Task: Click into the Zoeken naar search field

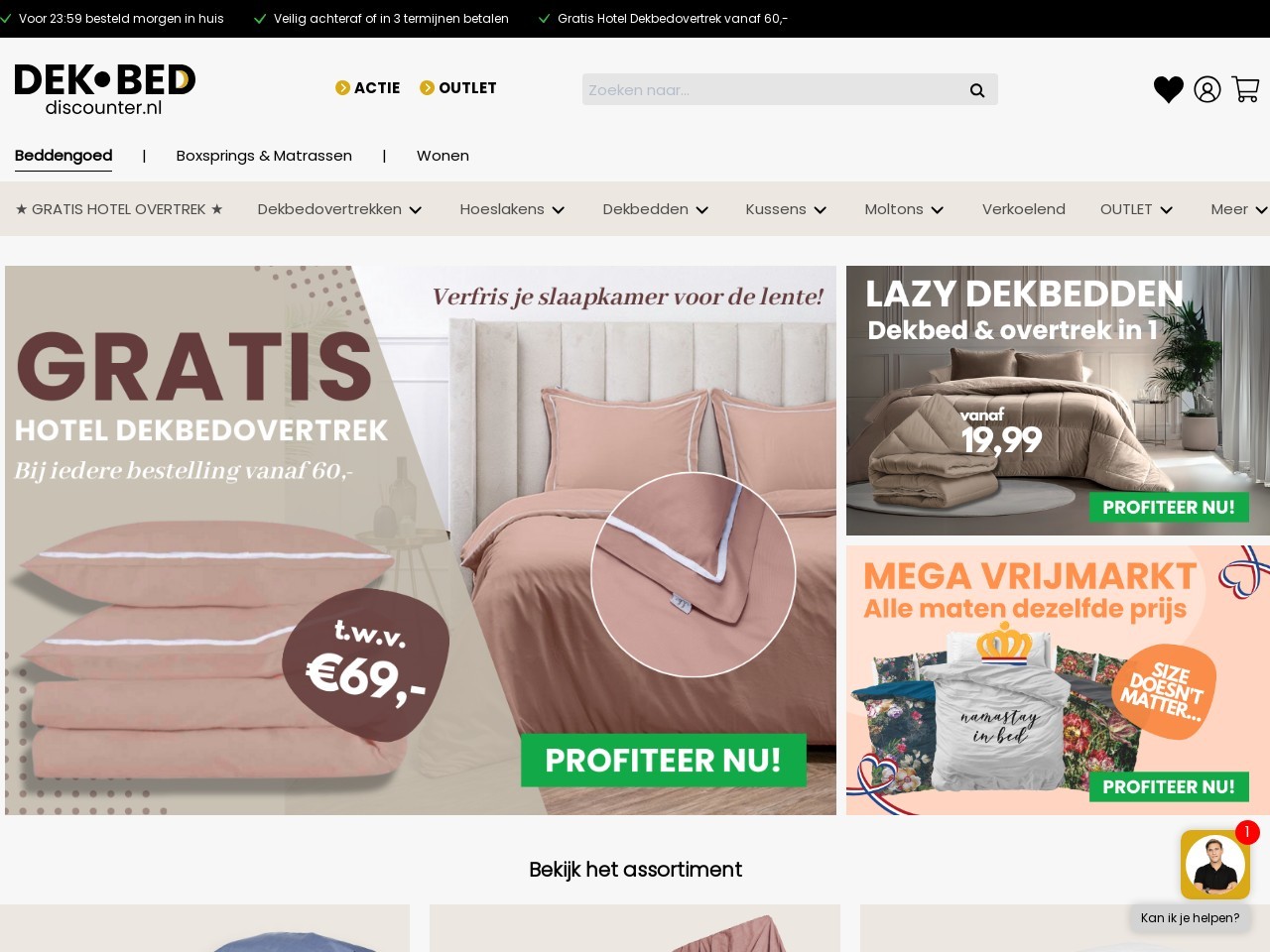Action: click(774, 89)
